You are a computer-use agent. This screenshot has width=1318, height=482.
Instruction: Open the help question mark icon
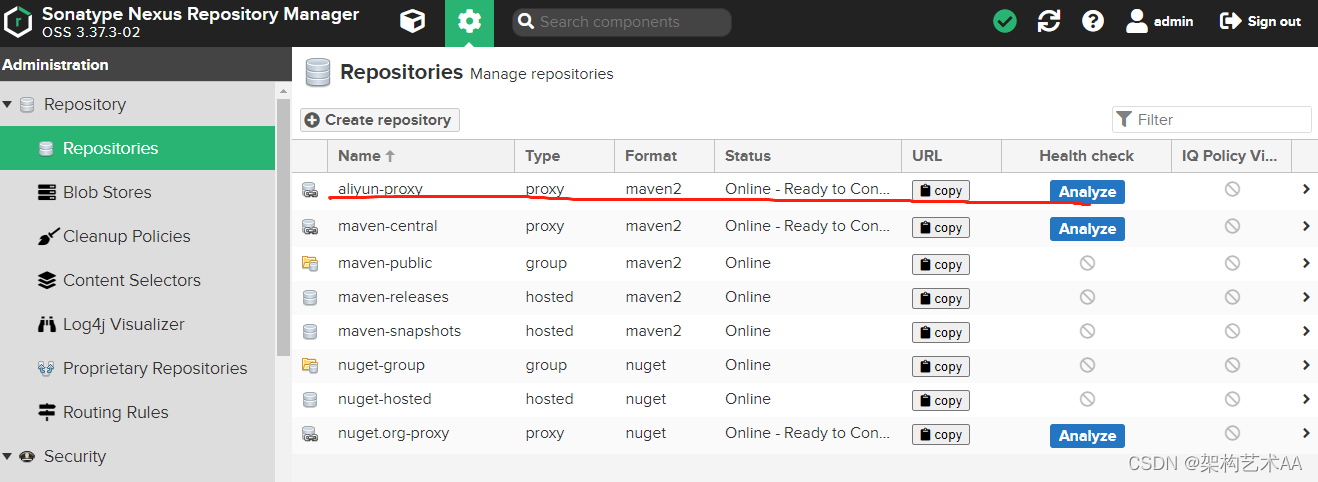click(x=1093, y=21)
